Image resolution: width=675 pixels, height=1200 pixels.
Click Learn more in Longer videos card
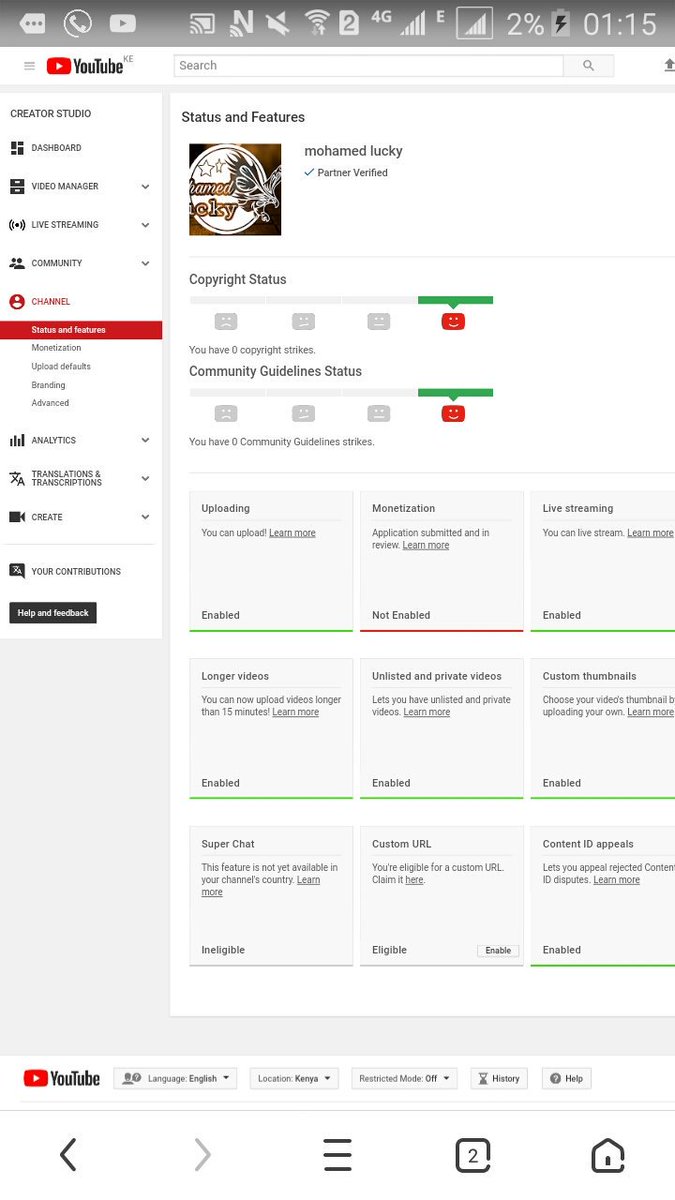(x=295, y=712)
